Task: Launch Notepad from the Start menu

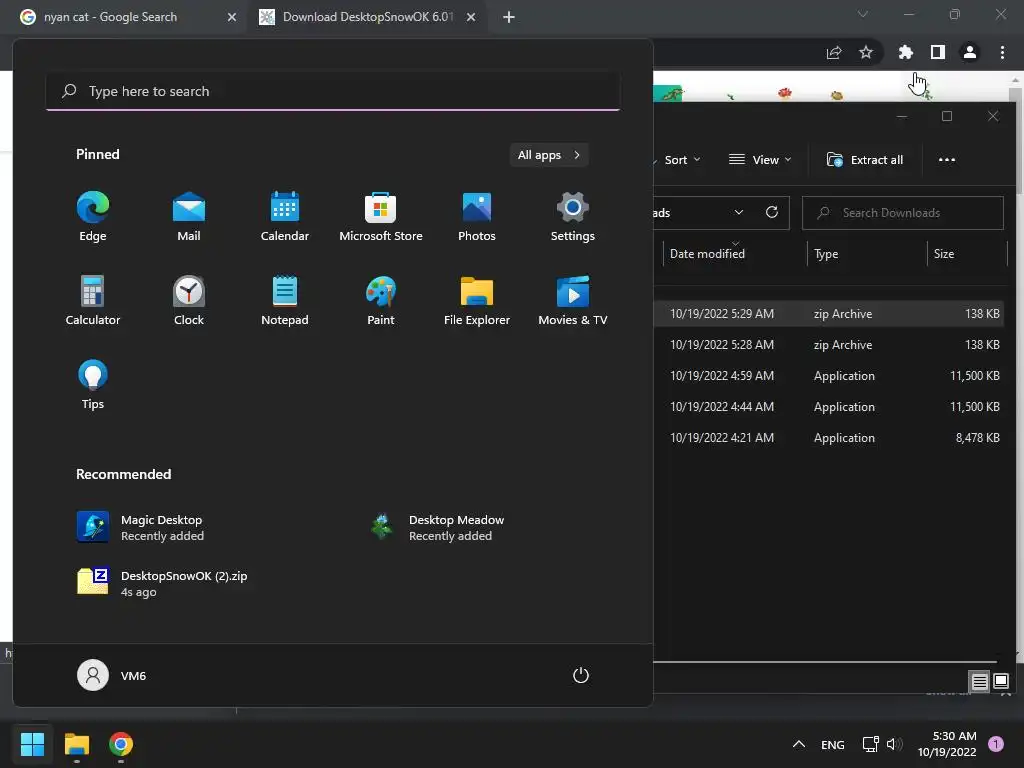Action: (285, 300)
